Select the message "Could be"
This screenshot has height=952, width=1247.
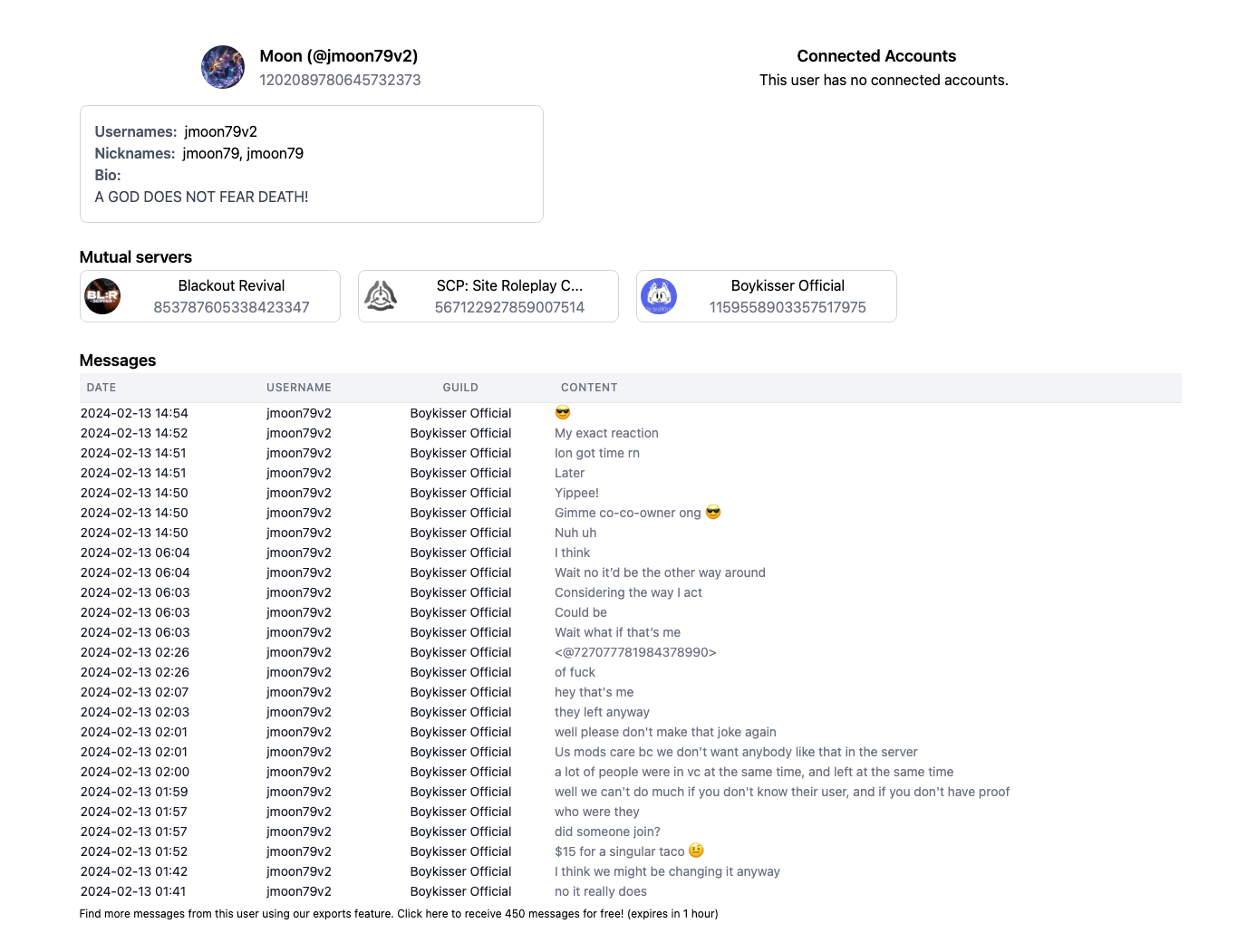581,612
